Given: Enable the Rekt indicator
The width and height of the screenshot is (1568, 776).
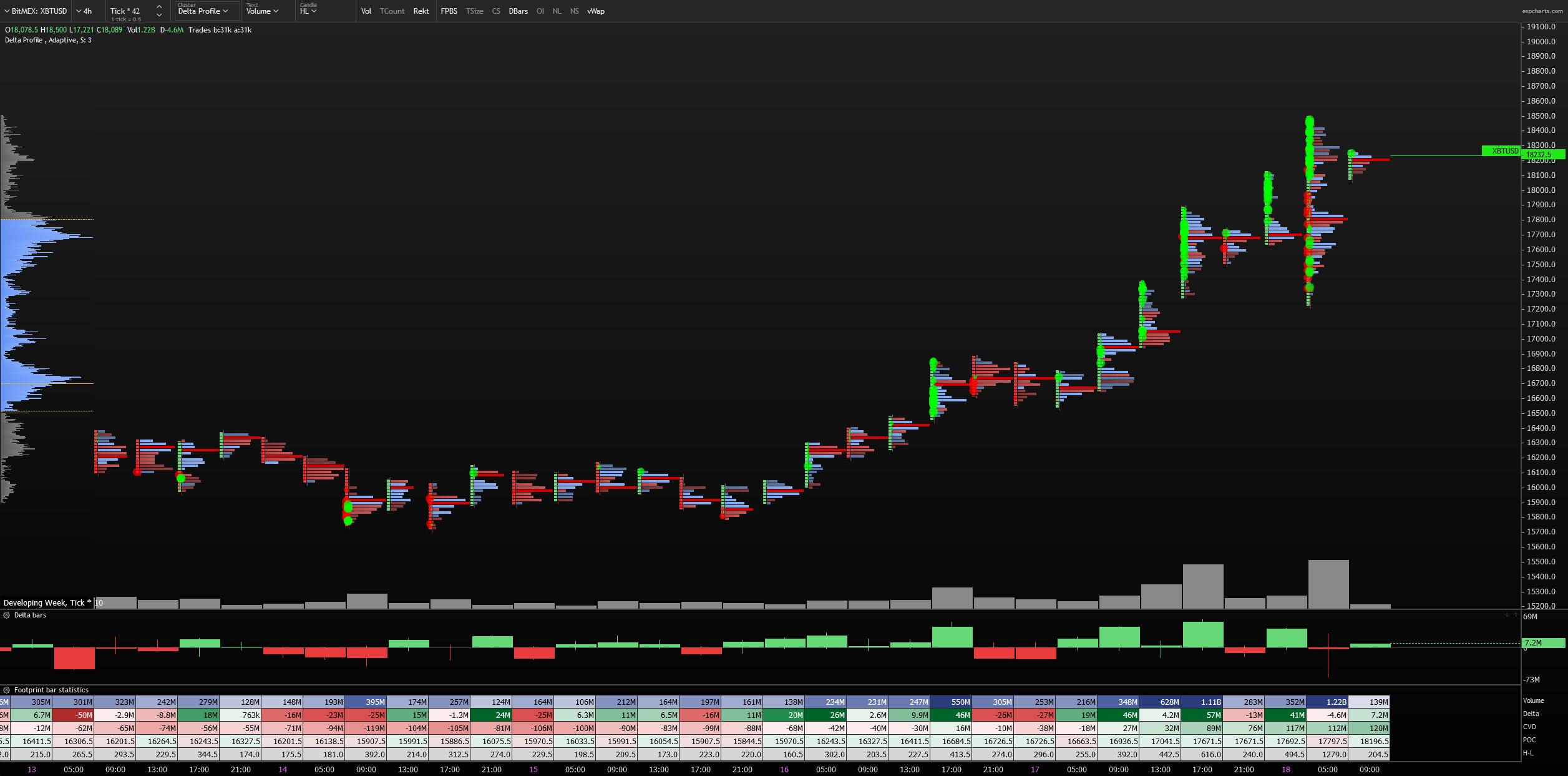Looking at the screenshot, I should 421,11.
